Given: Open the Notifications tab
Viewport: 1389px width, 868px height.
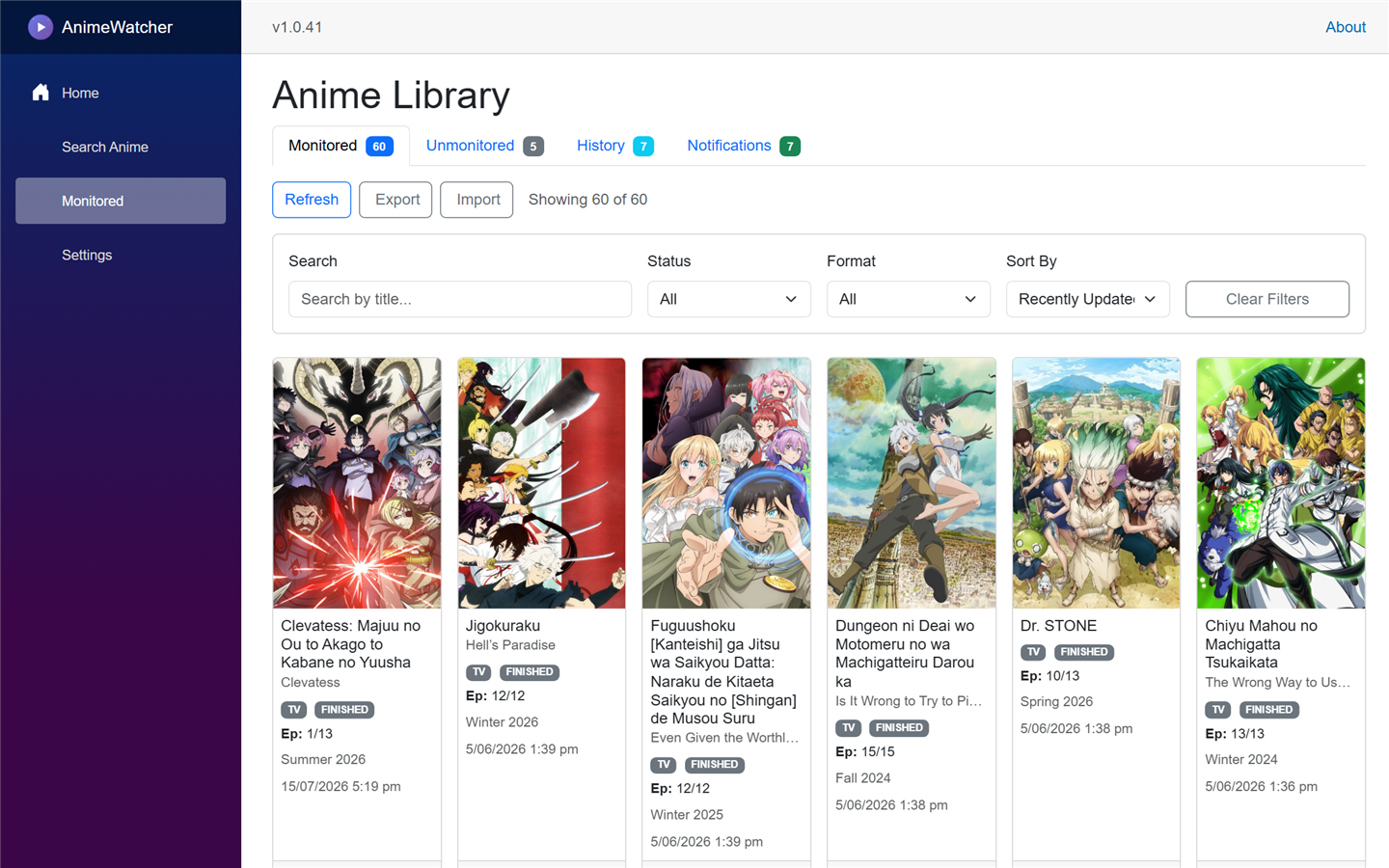Looking at the screenshot, I should pos(744,146).
